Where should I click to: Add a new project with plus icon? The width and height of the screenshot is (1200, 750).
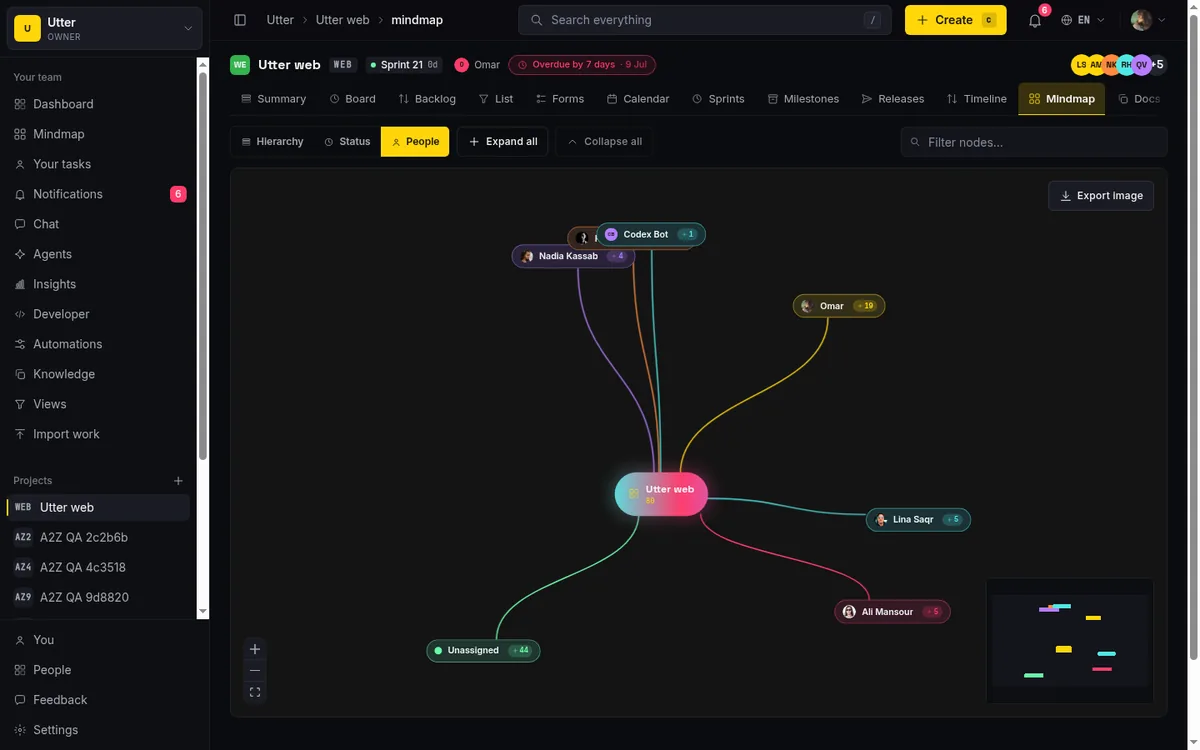(178, 481)
